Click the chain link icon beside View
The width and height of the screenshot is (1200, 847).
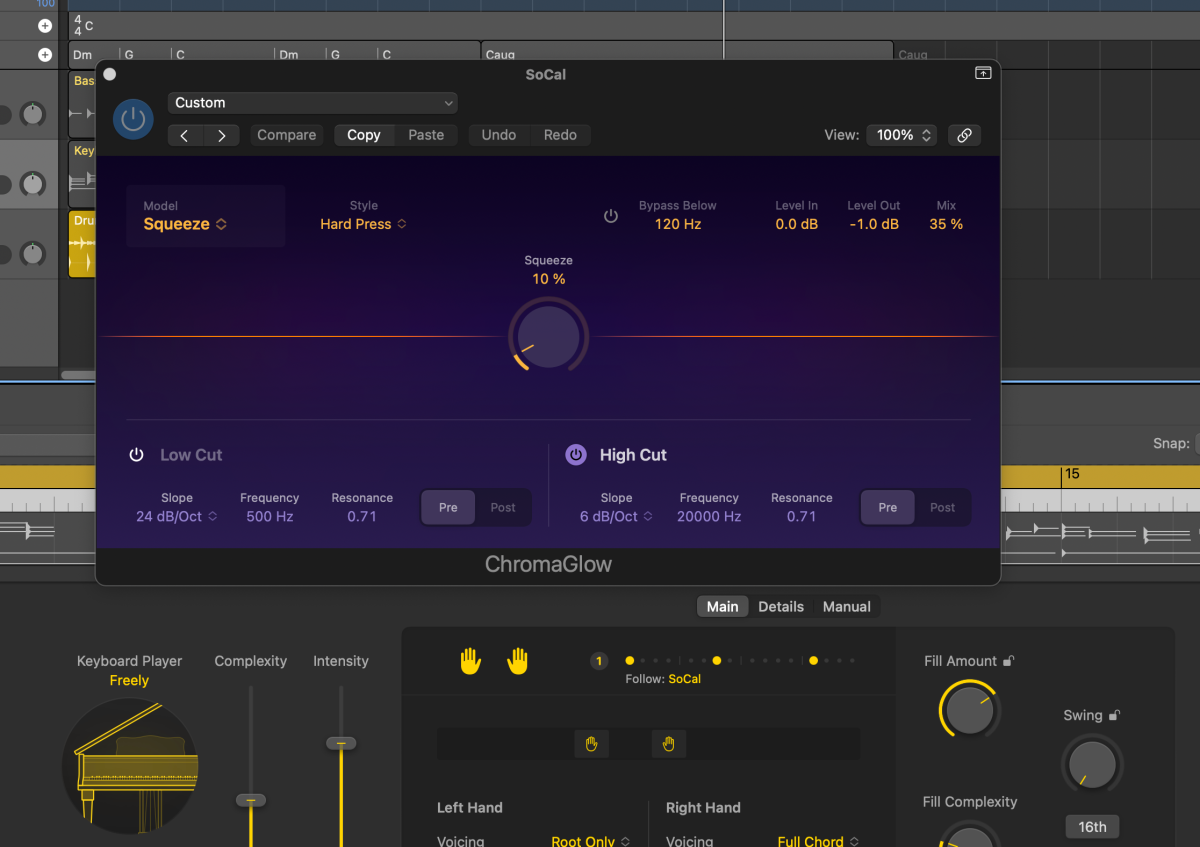963,134
